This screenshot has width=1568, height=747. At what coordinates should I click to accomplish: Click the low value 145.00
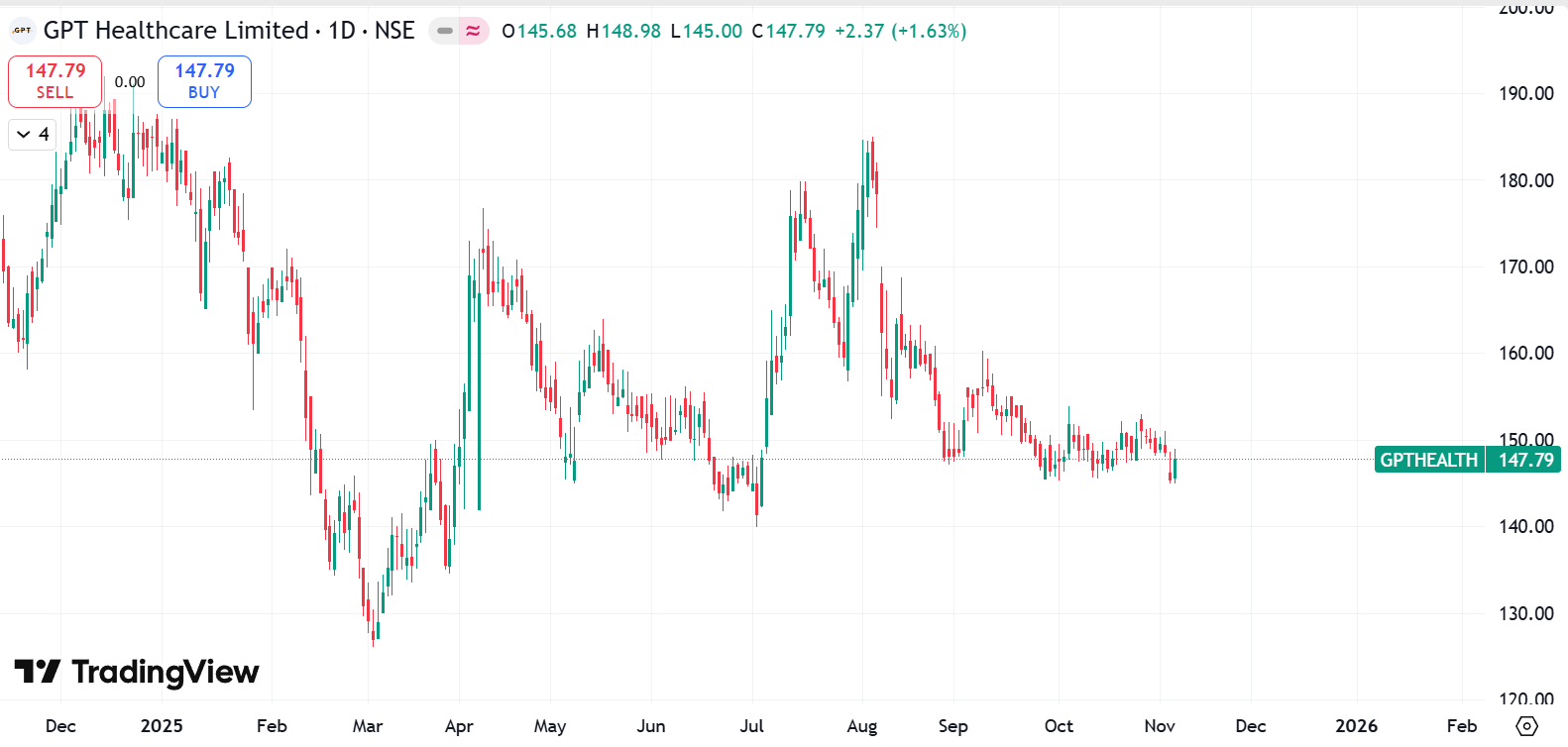[712, 31]
